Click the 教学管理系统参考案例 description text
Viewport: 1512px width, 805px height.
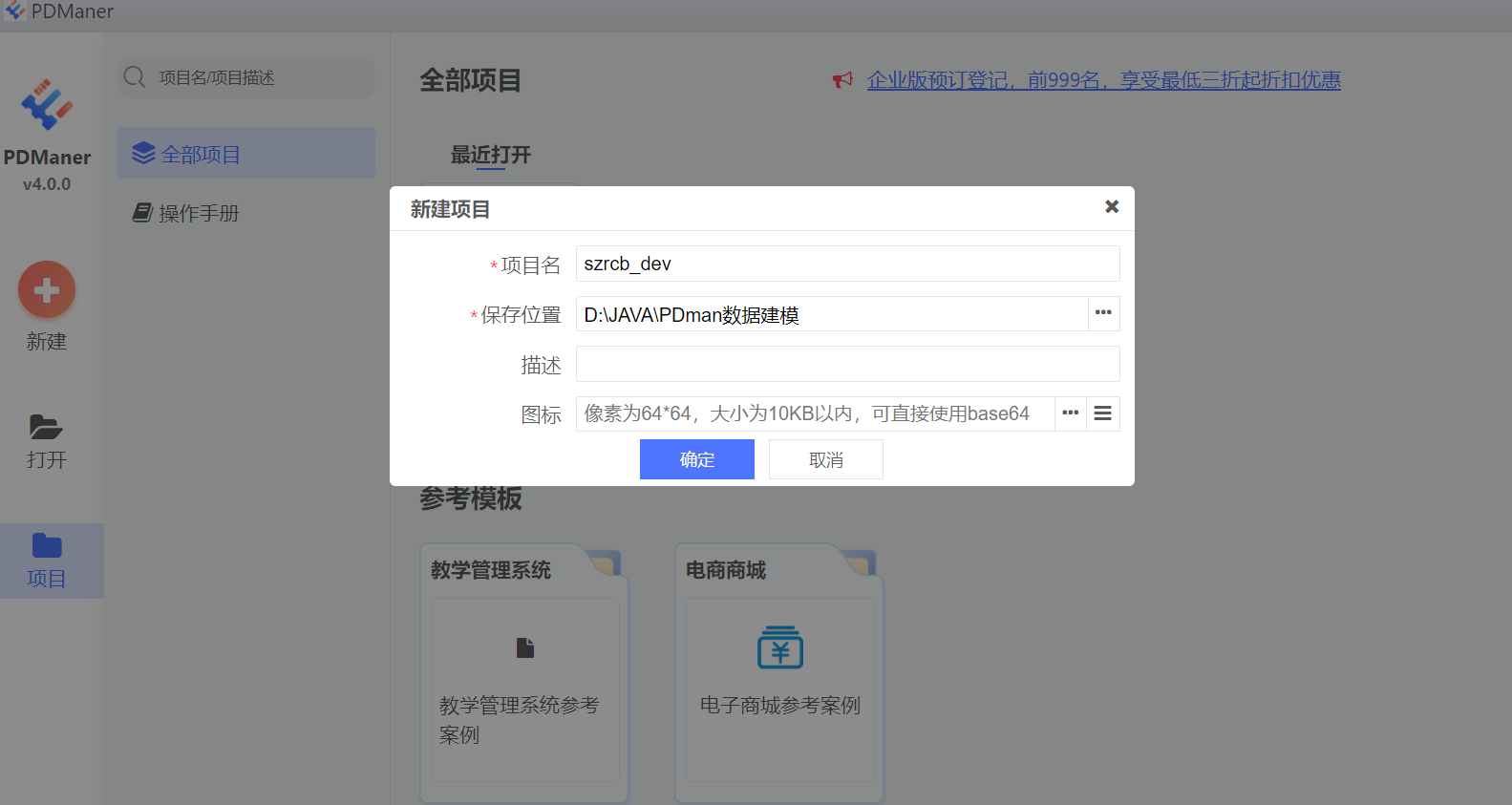[x=520, y=720]
